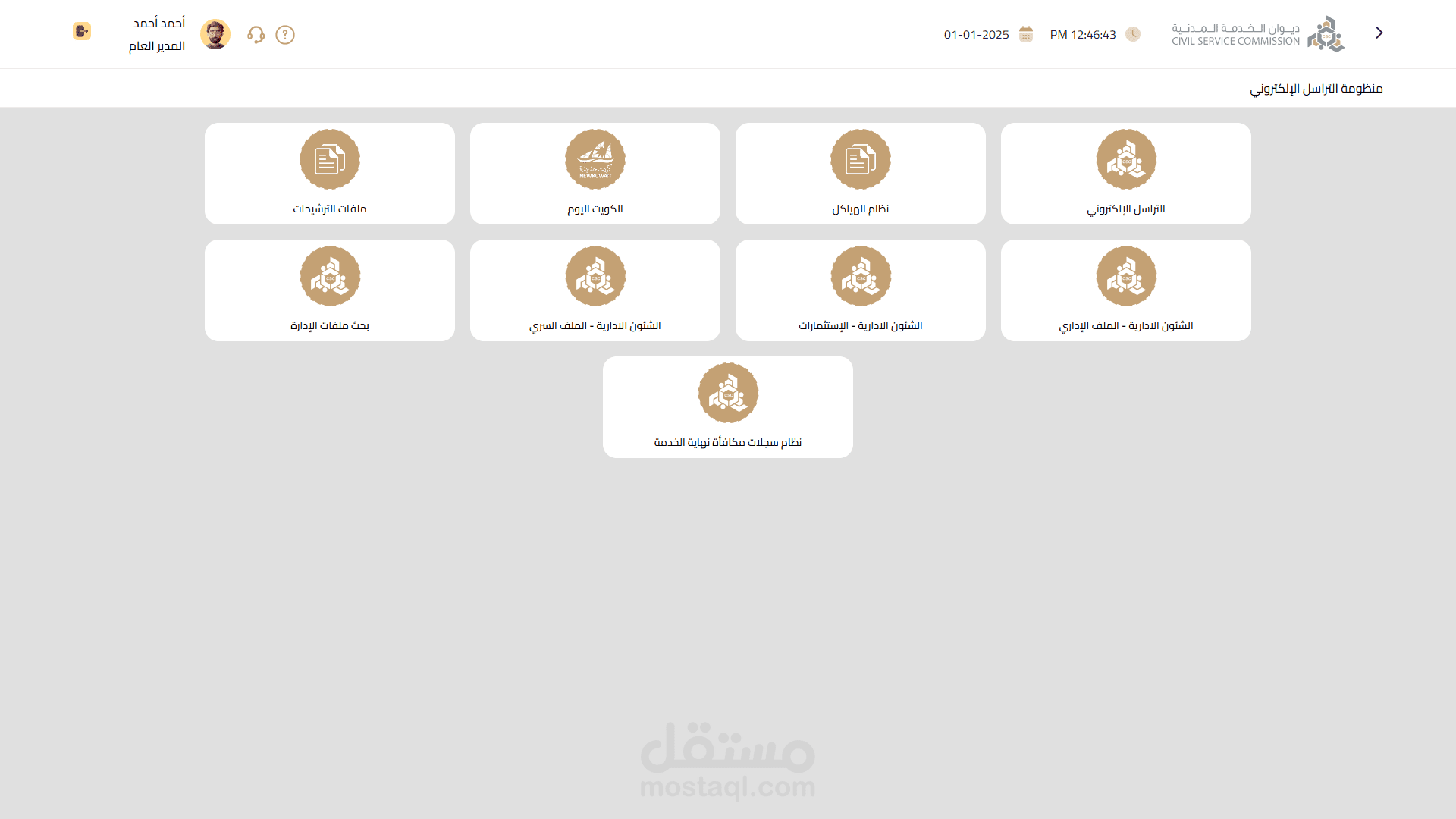Expand the side menu chevron arrow
This screenshot has width=1456, height=819.
point(1379,33)
